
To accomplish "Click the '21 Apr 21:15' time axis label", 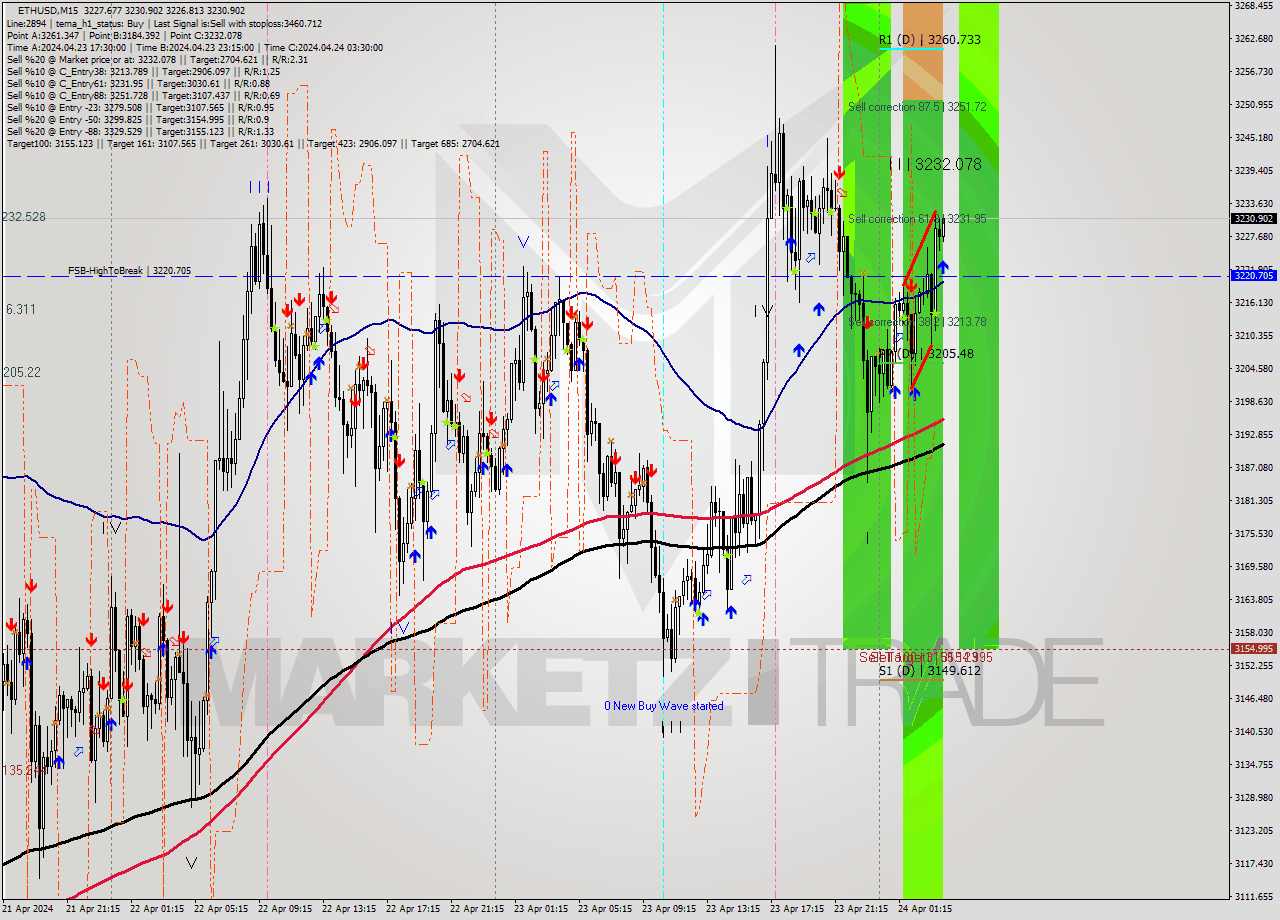I will point(93,909).
